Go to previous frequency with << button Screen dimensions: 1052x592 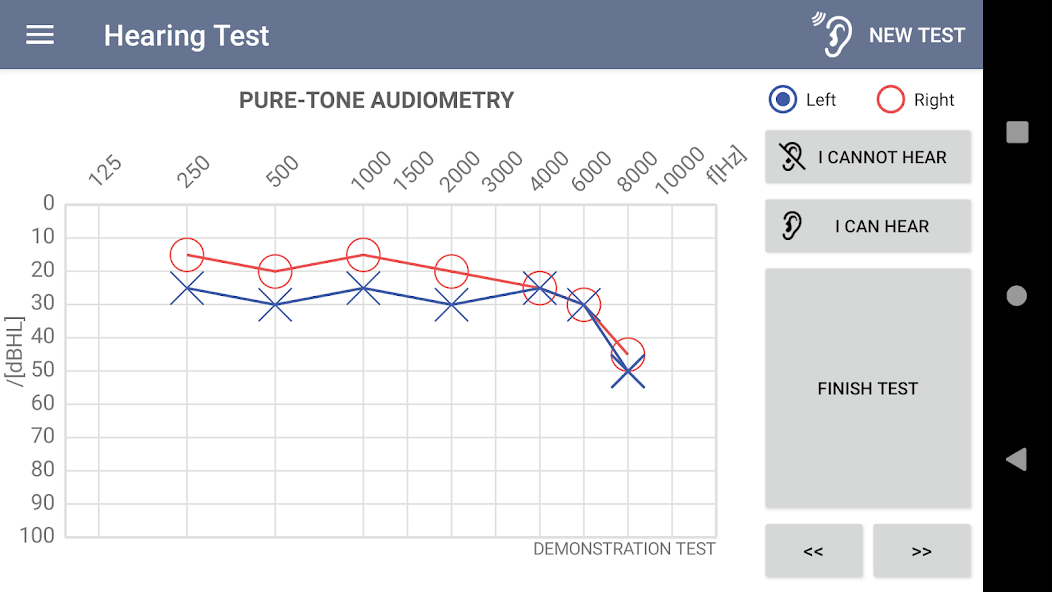click(x=814, y=550)
